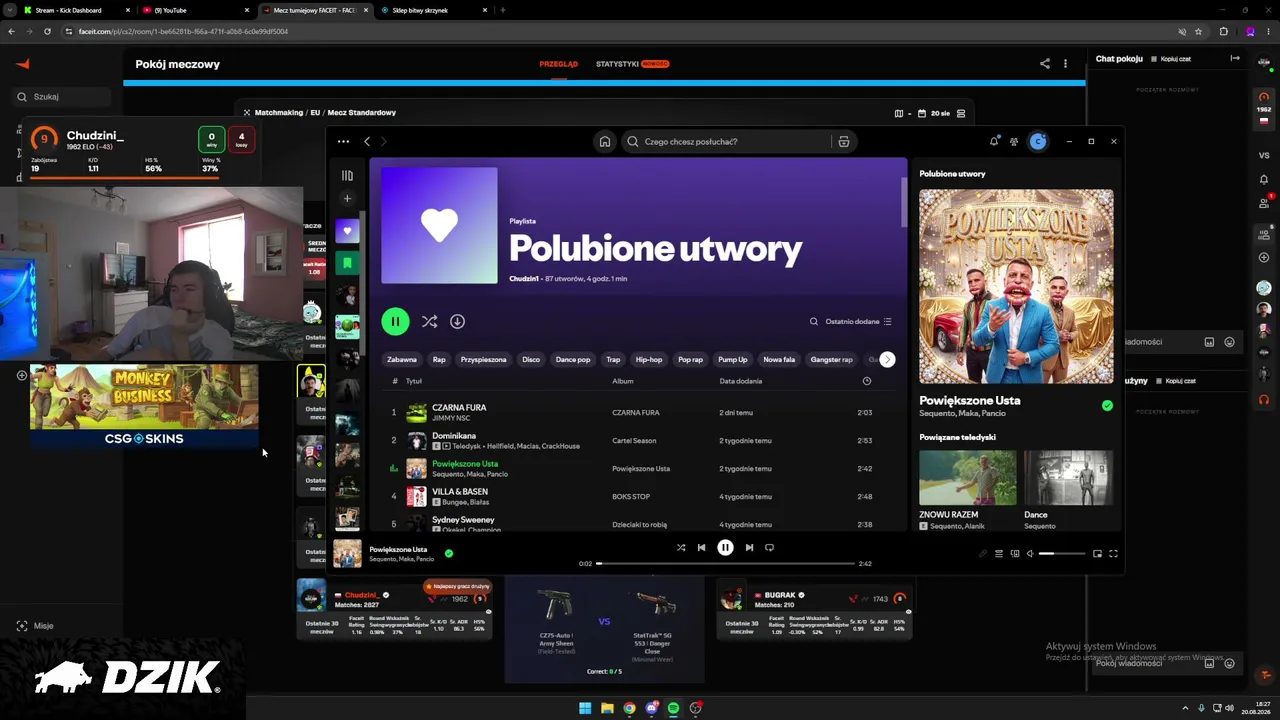Pause the track in bottom player bar
The image size is (1280, 720).
point(725,548)
